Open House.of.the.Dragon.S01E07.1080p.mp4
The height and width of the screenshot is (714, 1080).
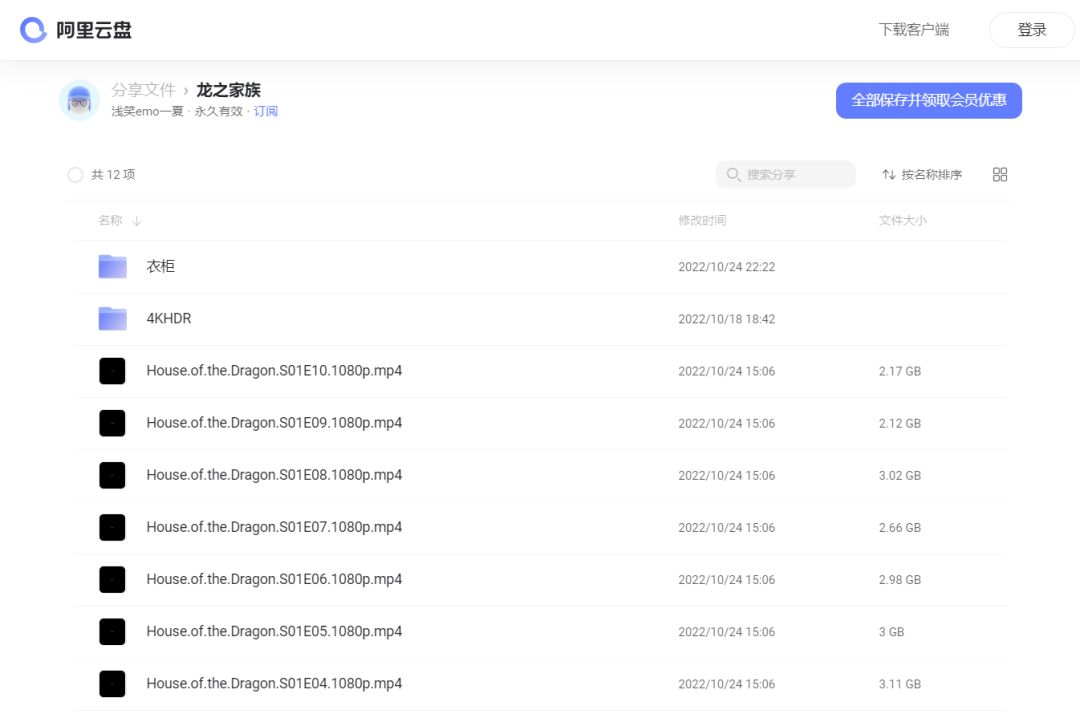274,527
